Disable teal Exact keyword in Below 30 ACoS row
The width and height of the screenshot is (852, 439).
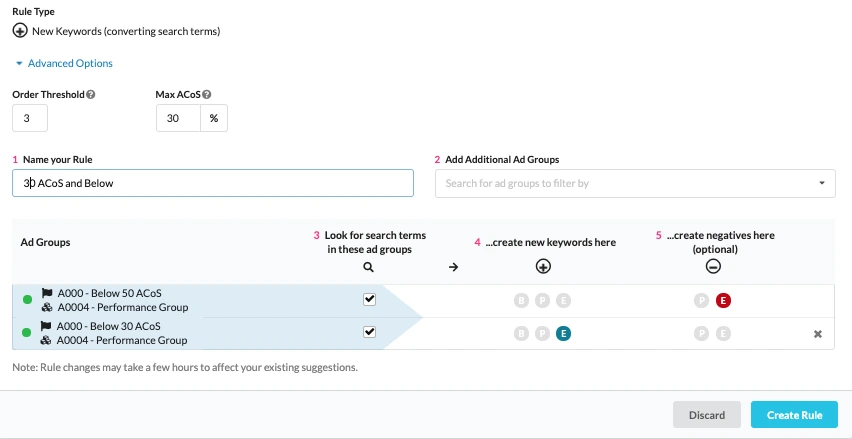(564, 333)
